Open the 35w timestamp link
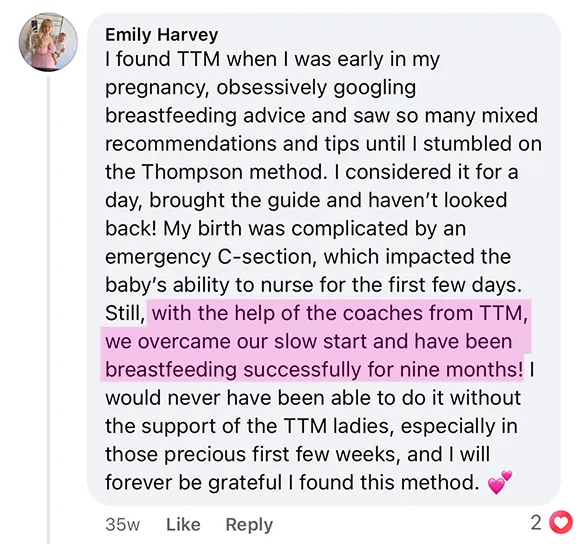Screen dimensions: 585x547 tap(123, 524)
